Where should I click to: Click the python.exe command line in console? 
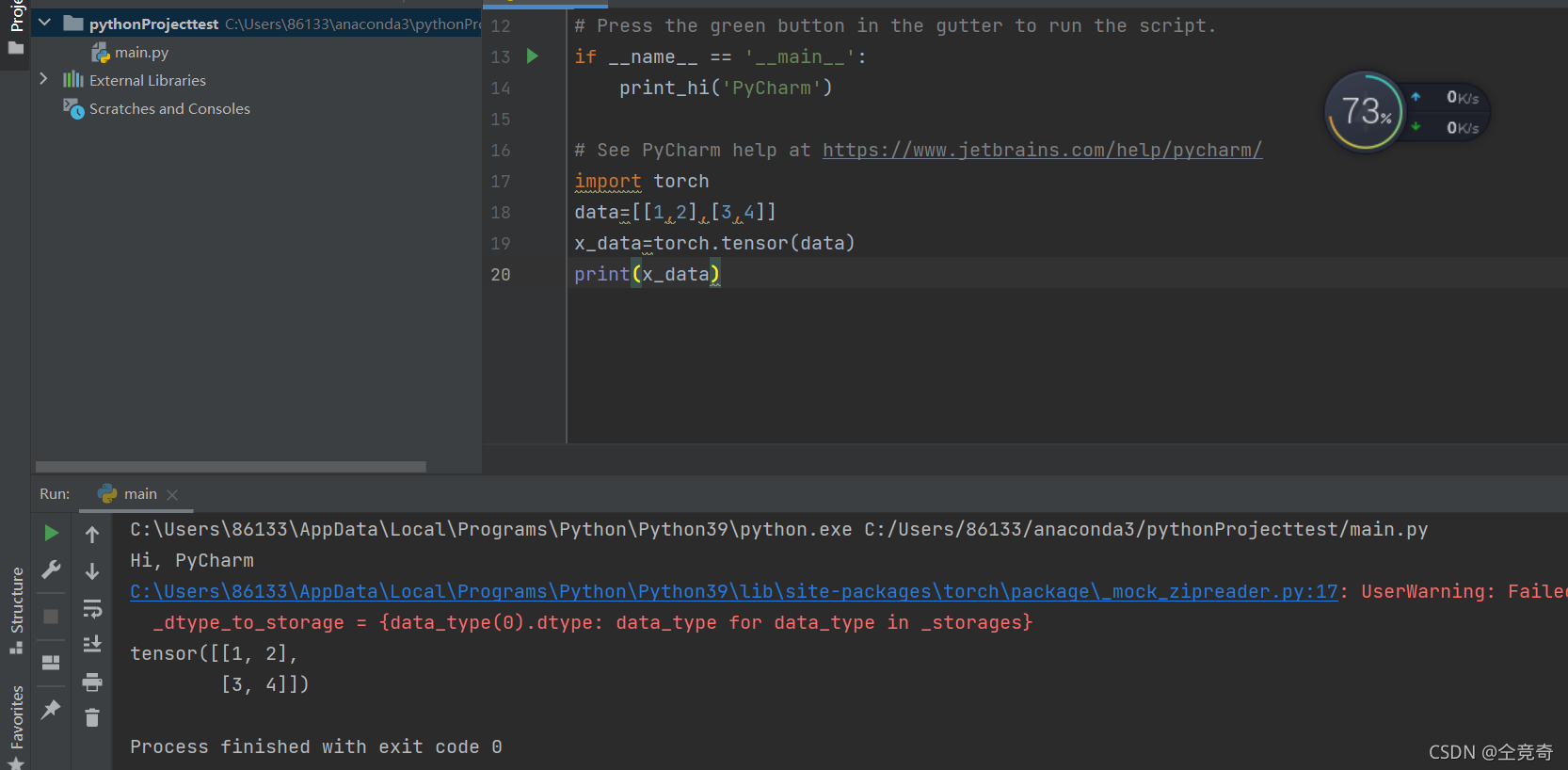[779, 530]
